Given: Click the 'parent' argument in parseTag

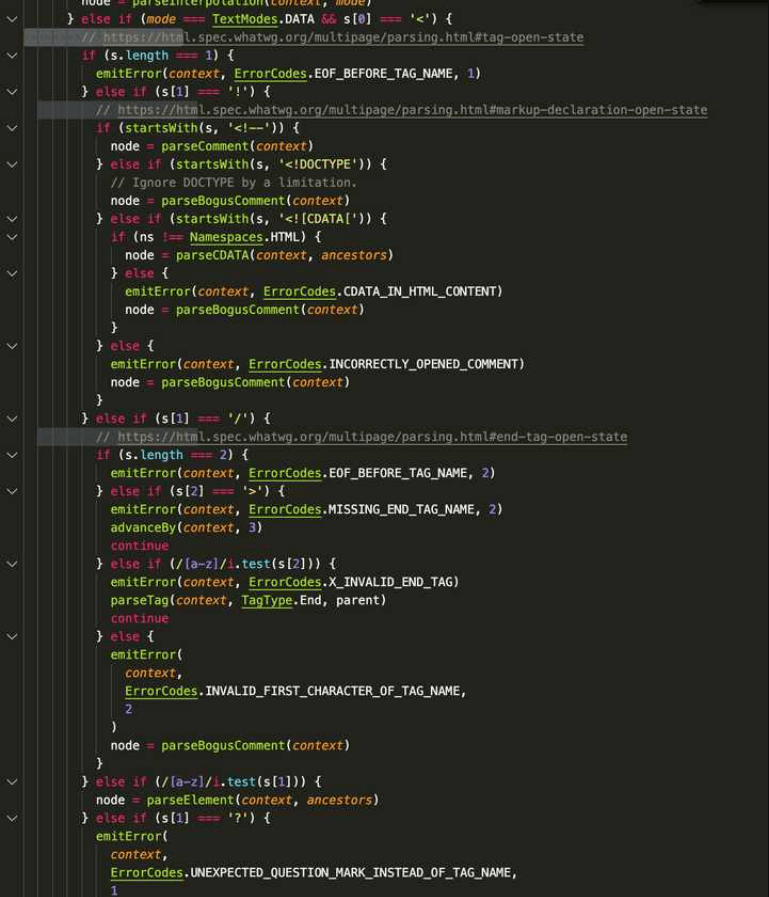Looking at the screenshot, I should point(358,601).
